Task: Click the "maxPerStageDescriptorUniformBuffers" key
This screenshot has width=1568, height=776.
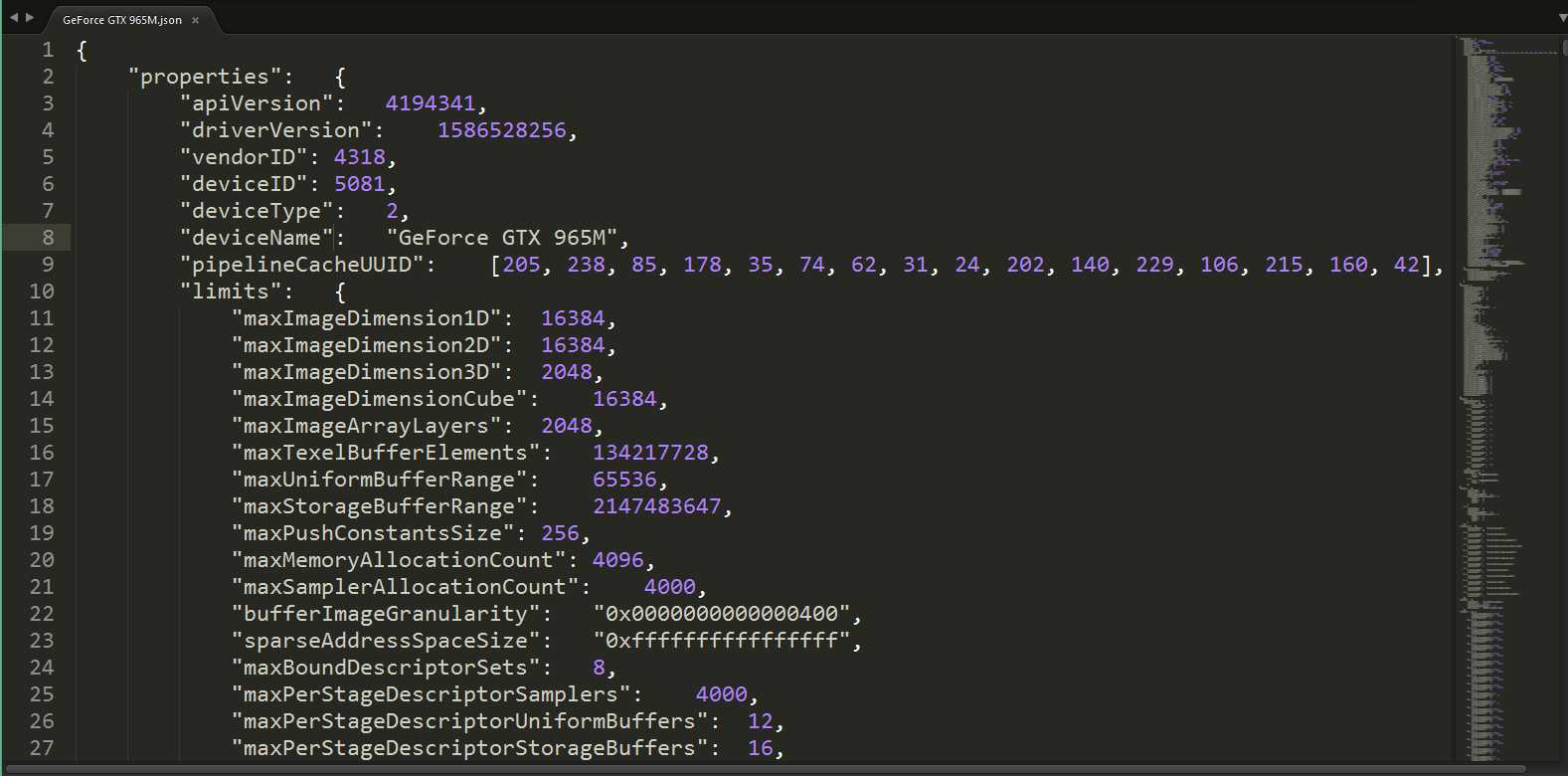Action: tap(469, 721)
